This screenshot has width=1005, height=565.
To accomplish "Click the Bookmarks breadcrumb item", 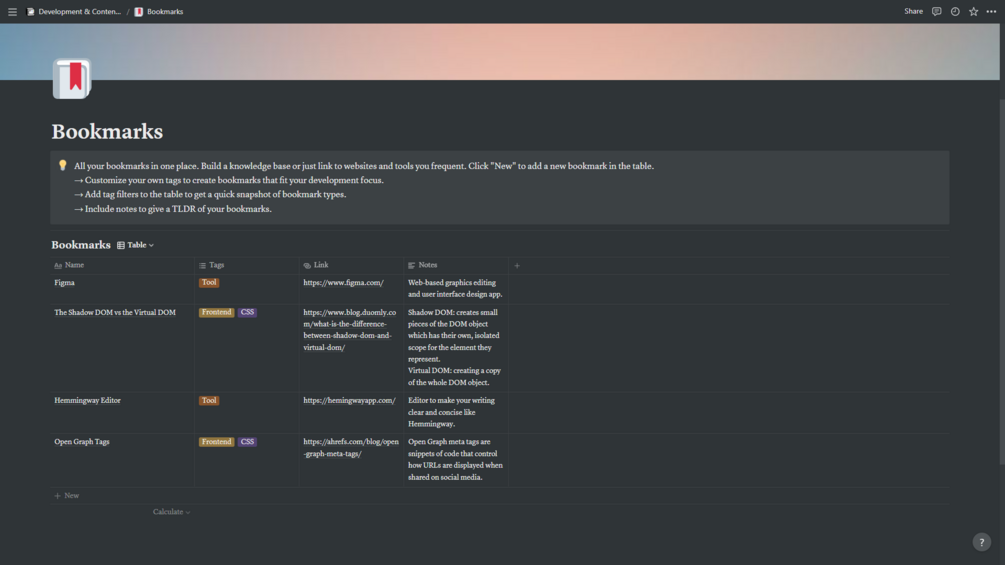I will coord(163,12).
